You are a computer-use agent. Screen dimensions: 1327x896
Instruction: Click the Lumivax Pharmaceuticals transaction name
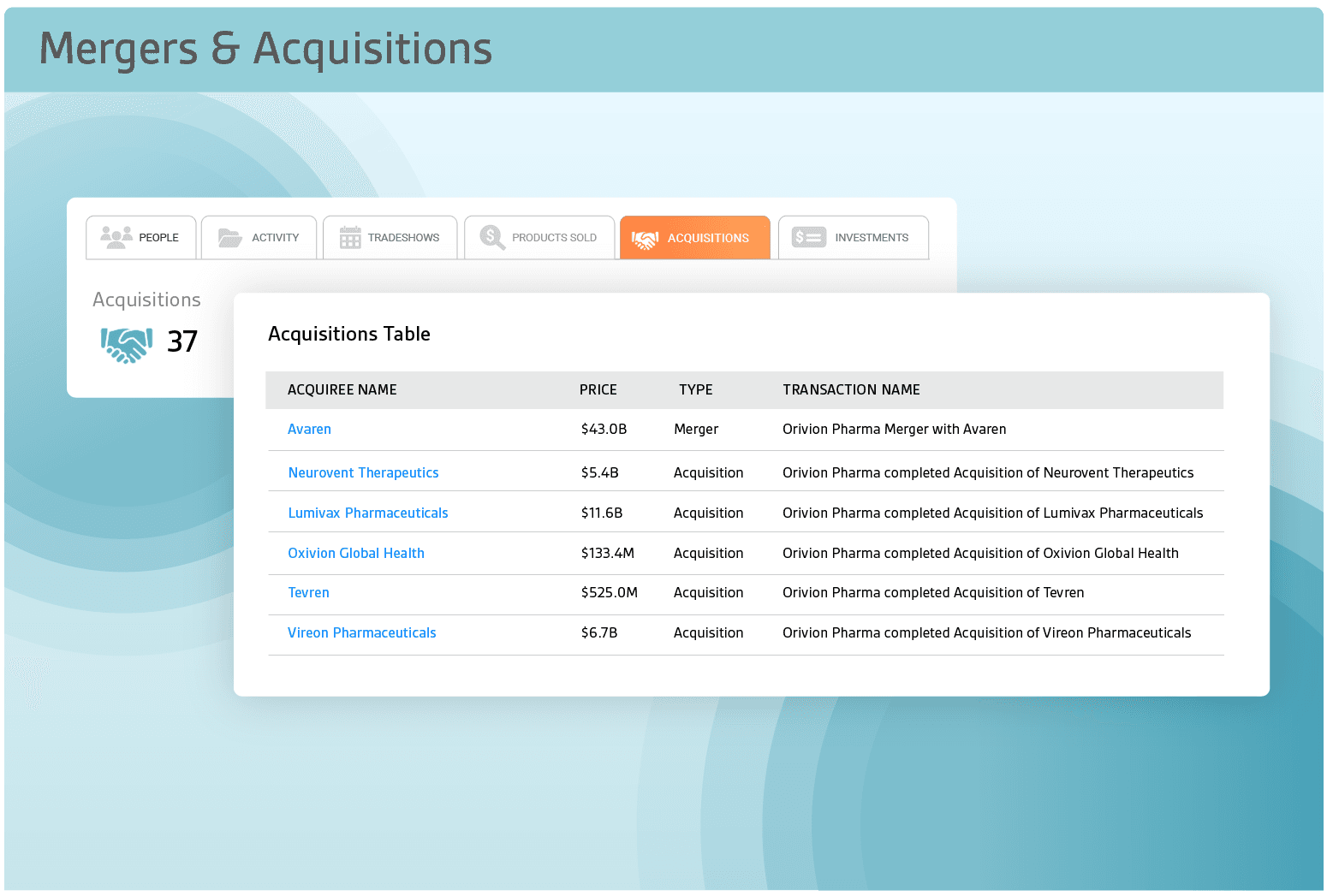coord(993,513)
